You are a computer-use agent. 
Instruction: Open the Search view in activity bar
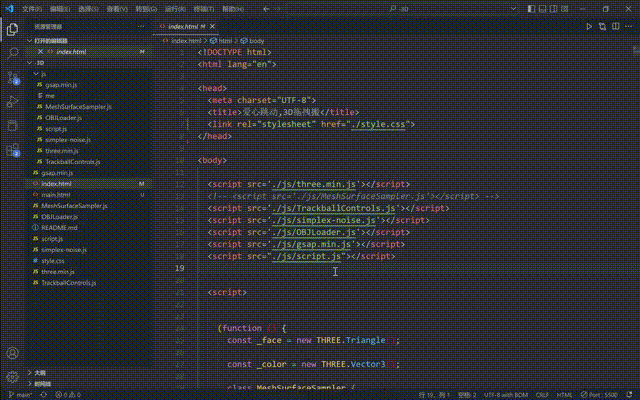tap(12, 53)
